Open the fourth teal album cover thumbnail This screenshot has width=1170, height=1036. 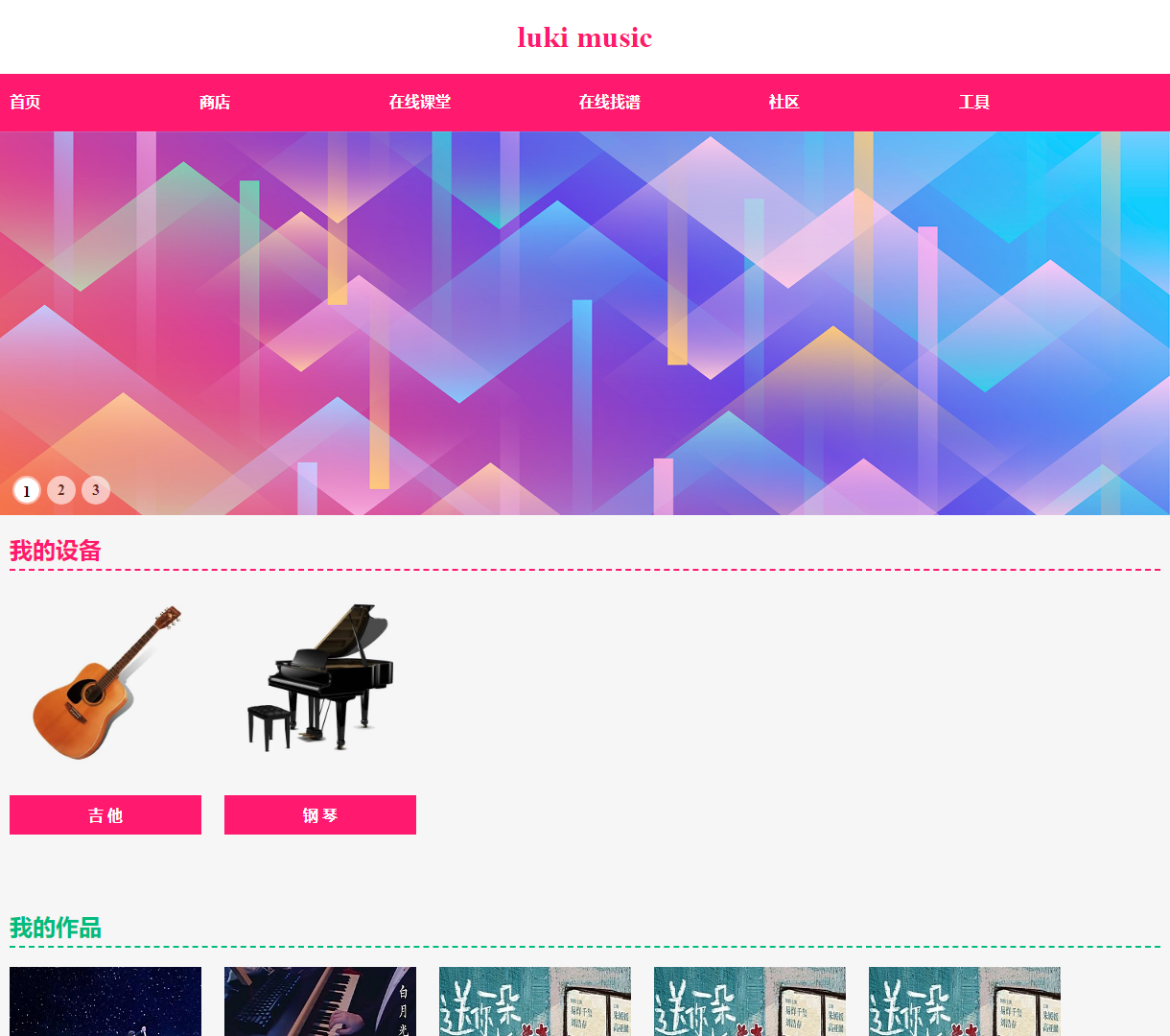tap(750, 1001)
